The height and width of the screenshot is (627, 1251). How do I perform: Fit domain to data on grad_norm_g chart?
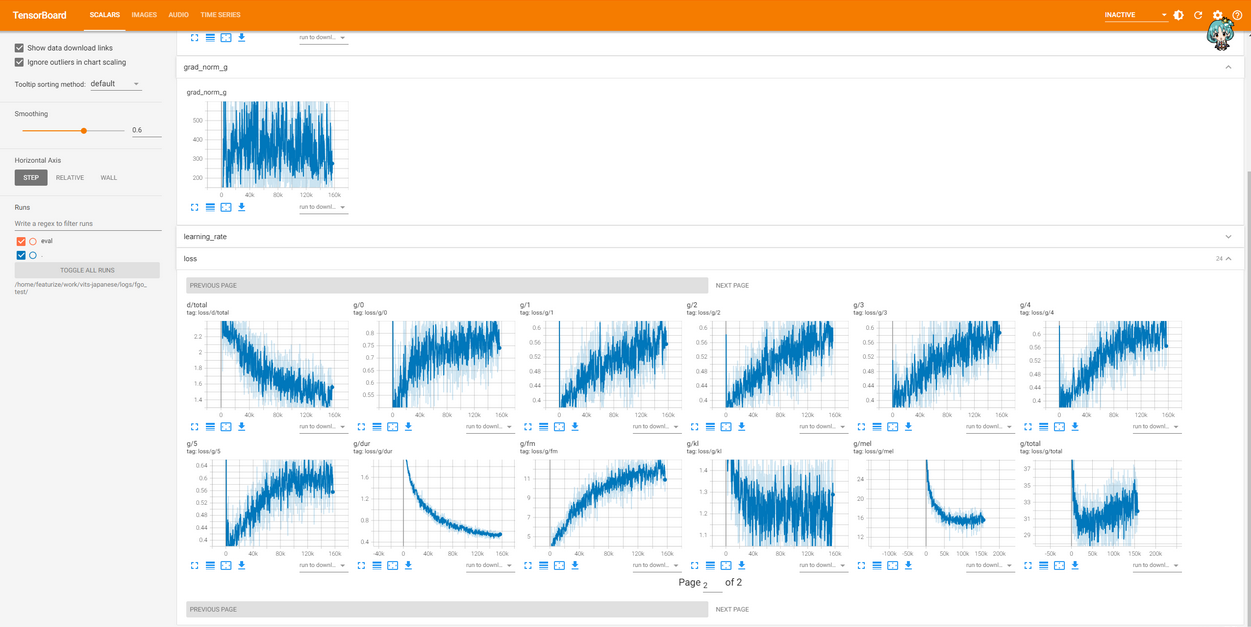[x=226, y=208]
